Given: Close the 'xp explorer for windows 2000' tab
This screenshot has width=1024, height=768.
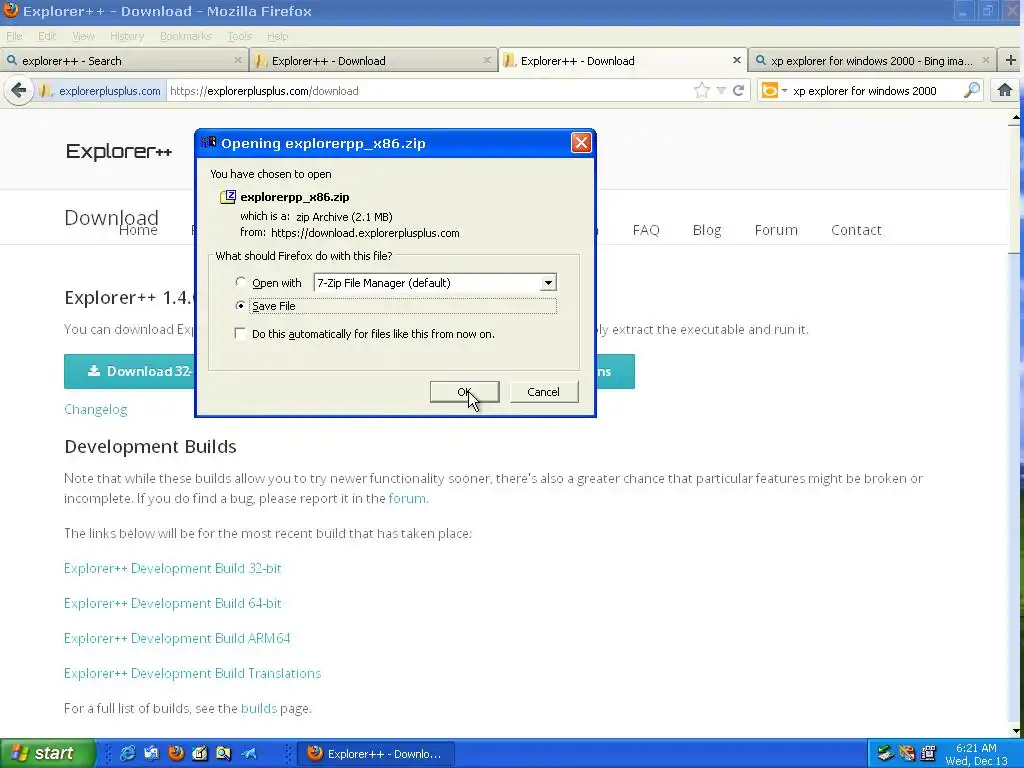Looking at the screenshot, I should click(x=985, y=61).
